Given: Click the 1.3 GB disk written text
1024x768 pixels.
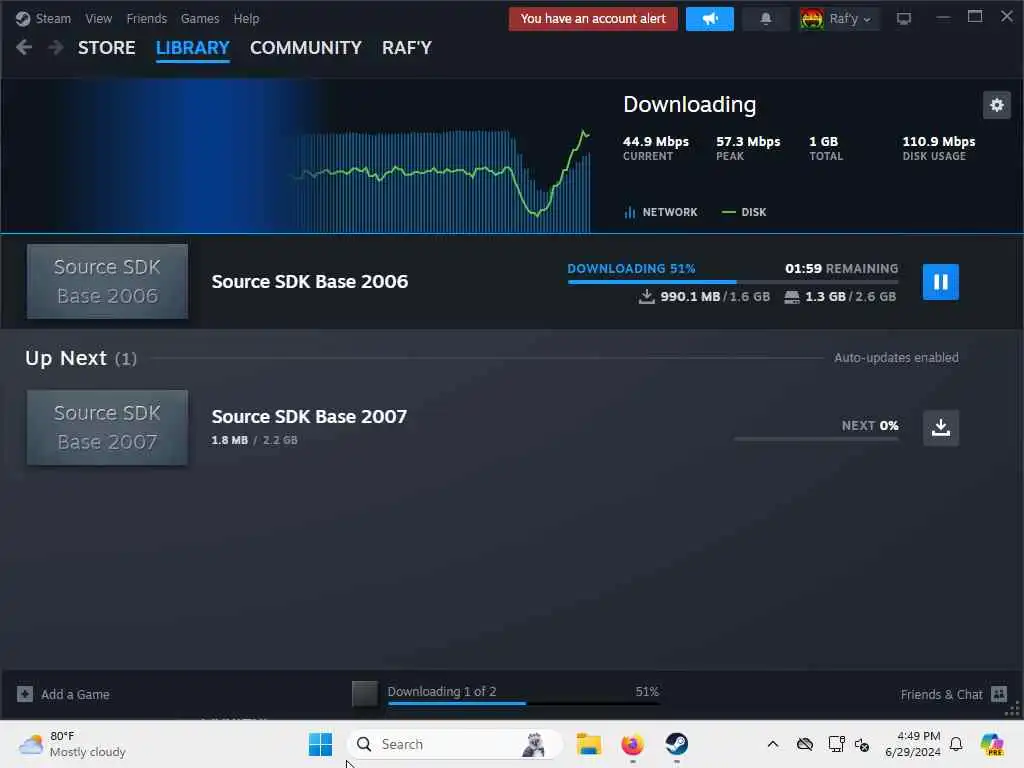Looking at the screenshot, I should tap(825, 296).
